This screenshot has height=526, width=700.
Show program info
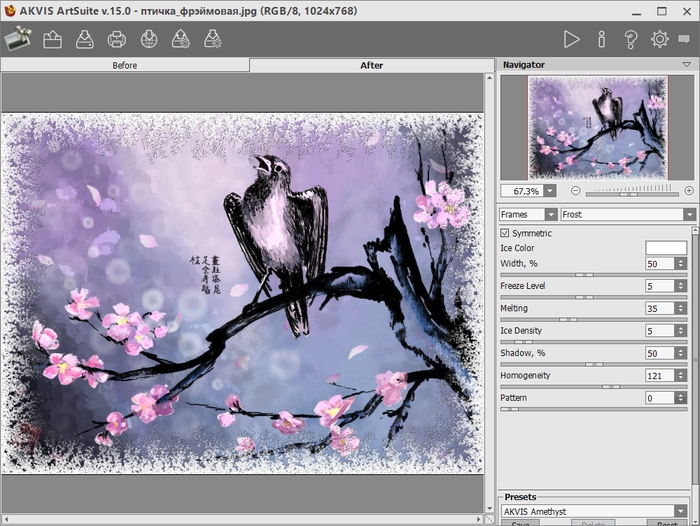pos(601,39)
